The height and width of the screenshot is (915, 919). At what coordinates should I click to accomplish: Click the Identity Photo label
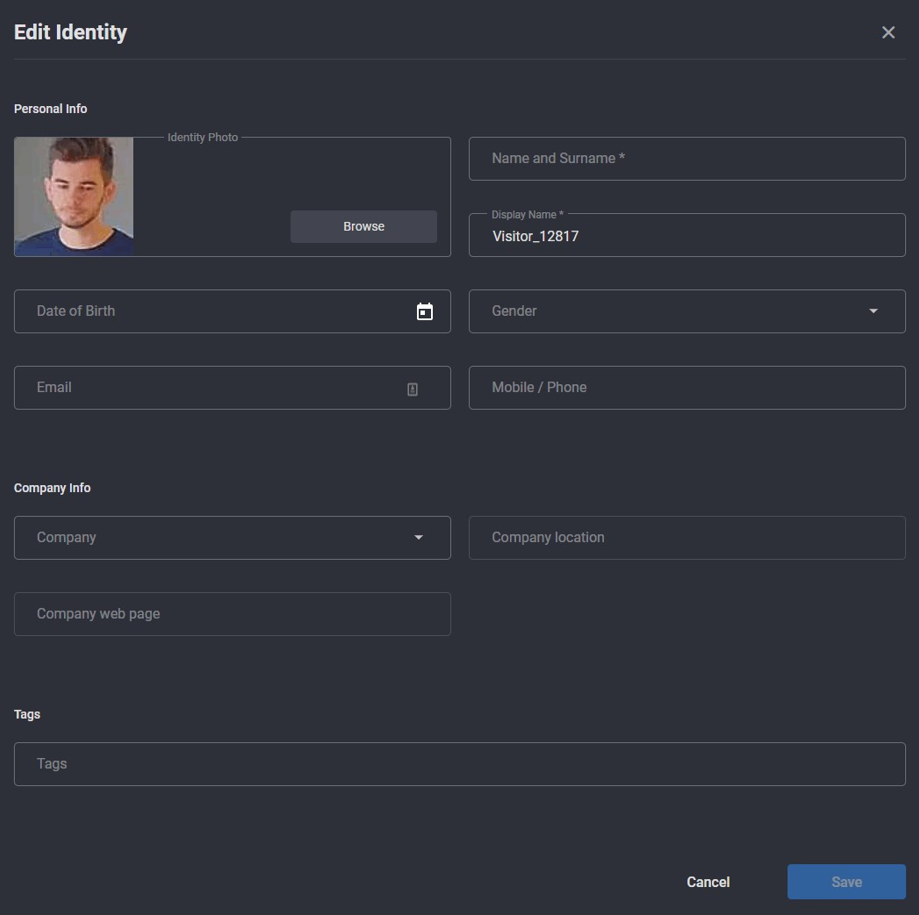point(203,137)
